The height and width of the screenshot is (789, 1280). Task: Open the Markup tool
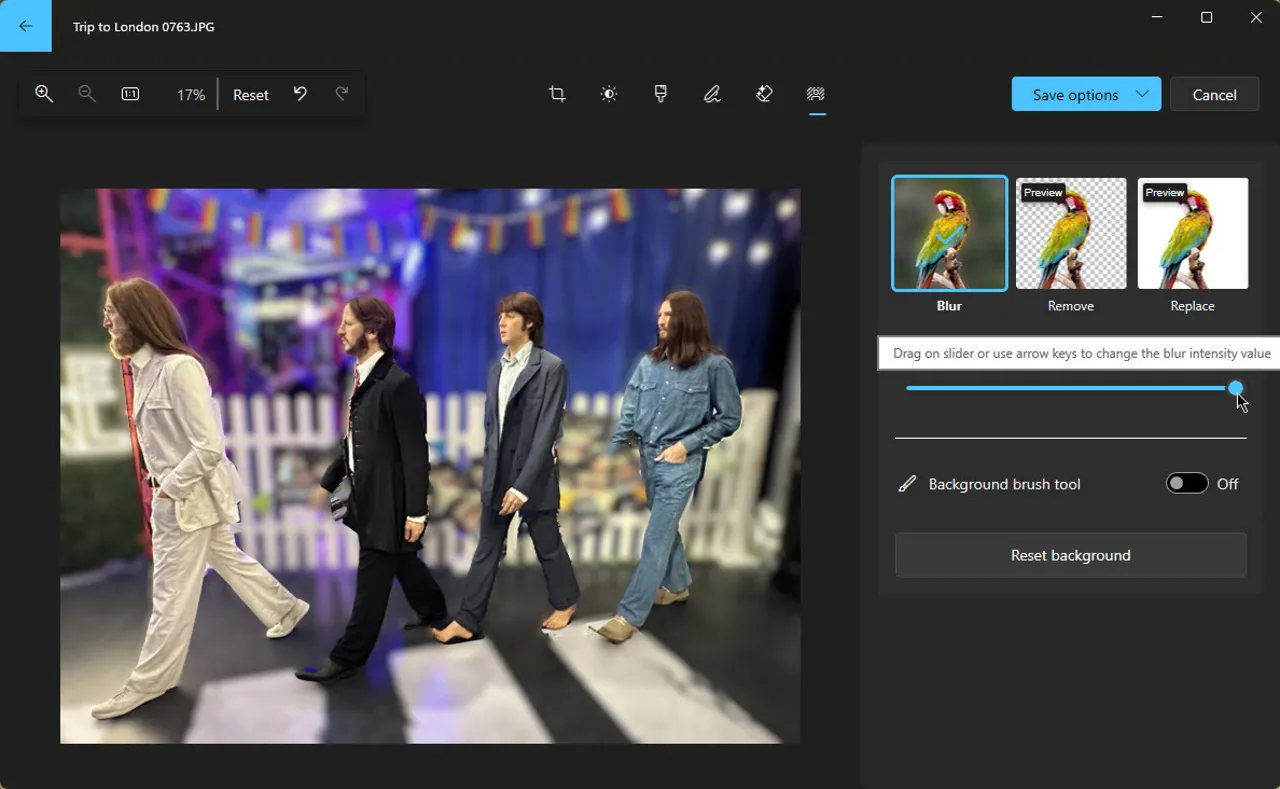[x=713, y=94]
